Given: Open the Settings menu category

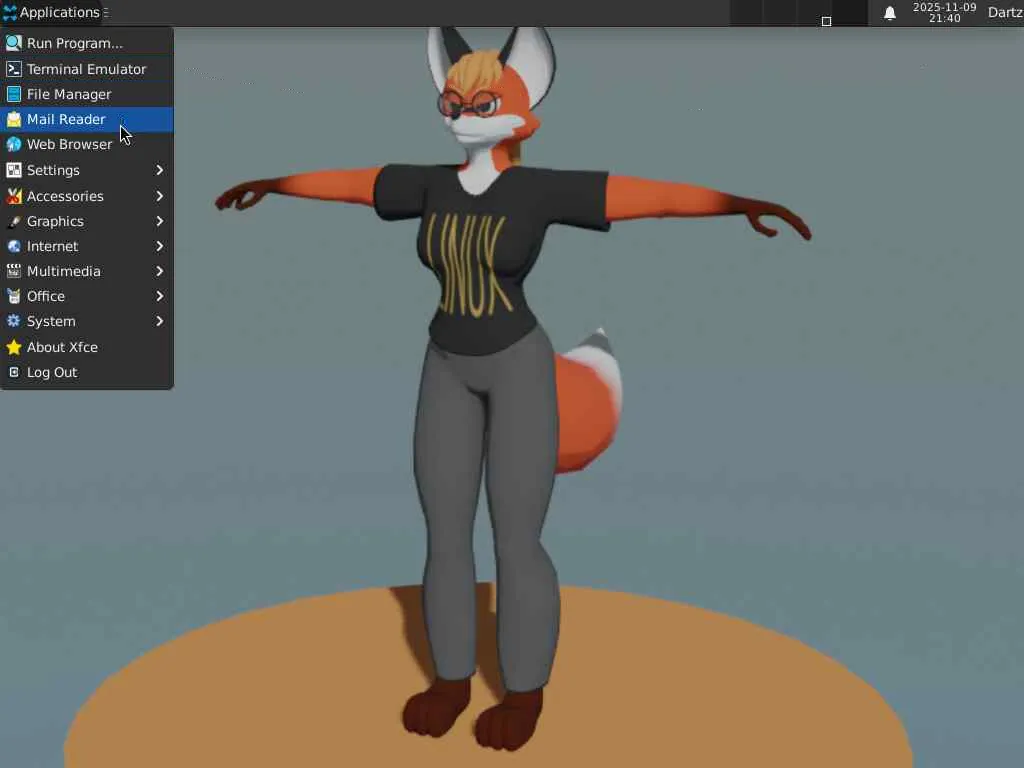Looking at the screenshot, I should point(87,170).
